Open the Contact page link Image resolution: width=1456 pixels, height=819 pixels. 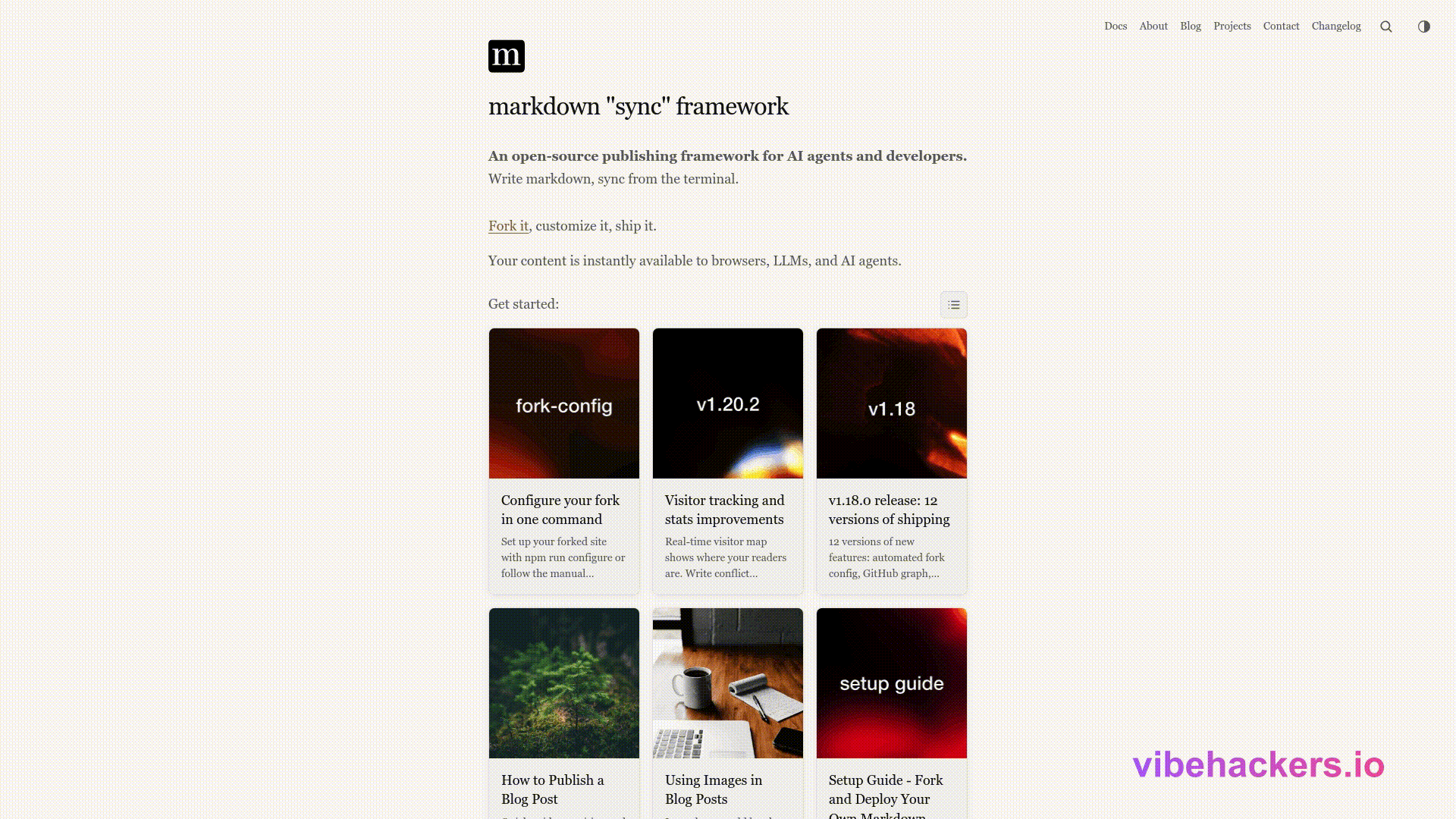[x=1281, y=27]
